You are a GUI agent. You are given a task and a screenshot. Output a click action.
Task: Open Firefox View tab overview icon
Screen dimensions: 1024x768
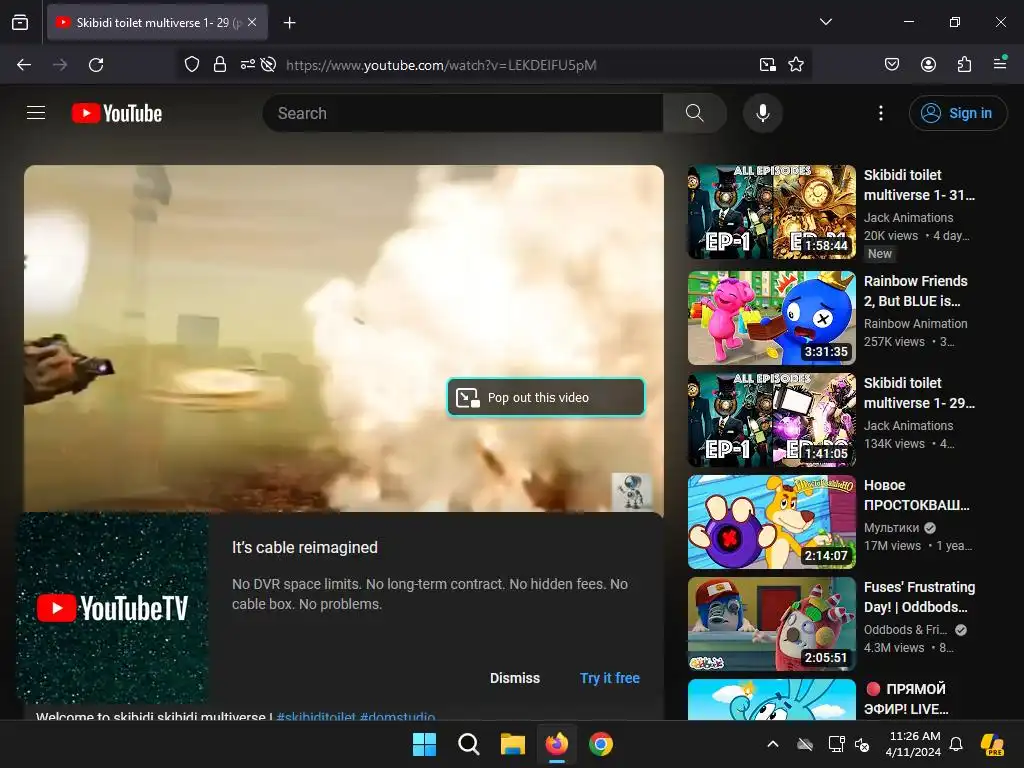coord(20,22)
